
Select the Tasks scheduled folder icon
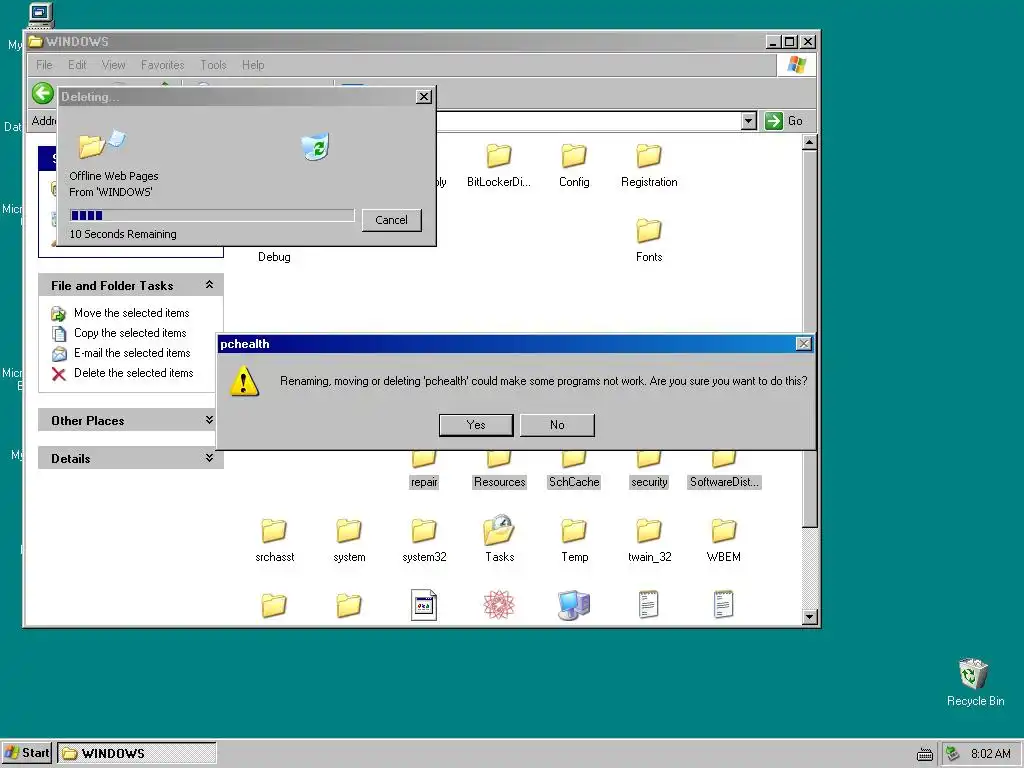click(499, 530)
